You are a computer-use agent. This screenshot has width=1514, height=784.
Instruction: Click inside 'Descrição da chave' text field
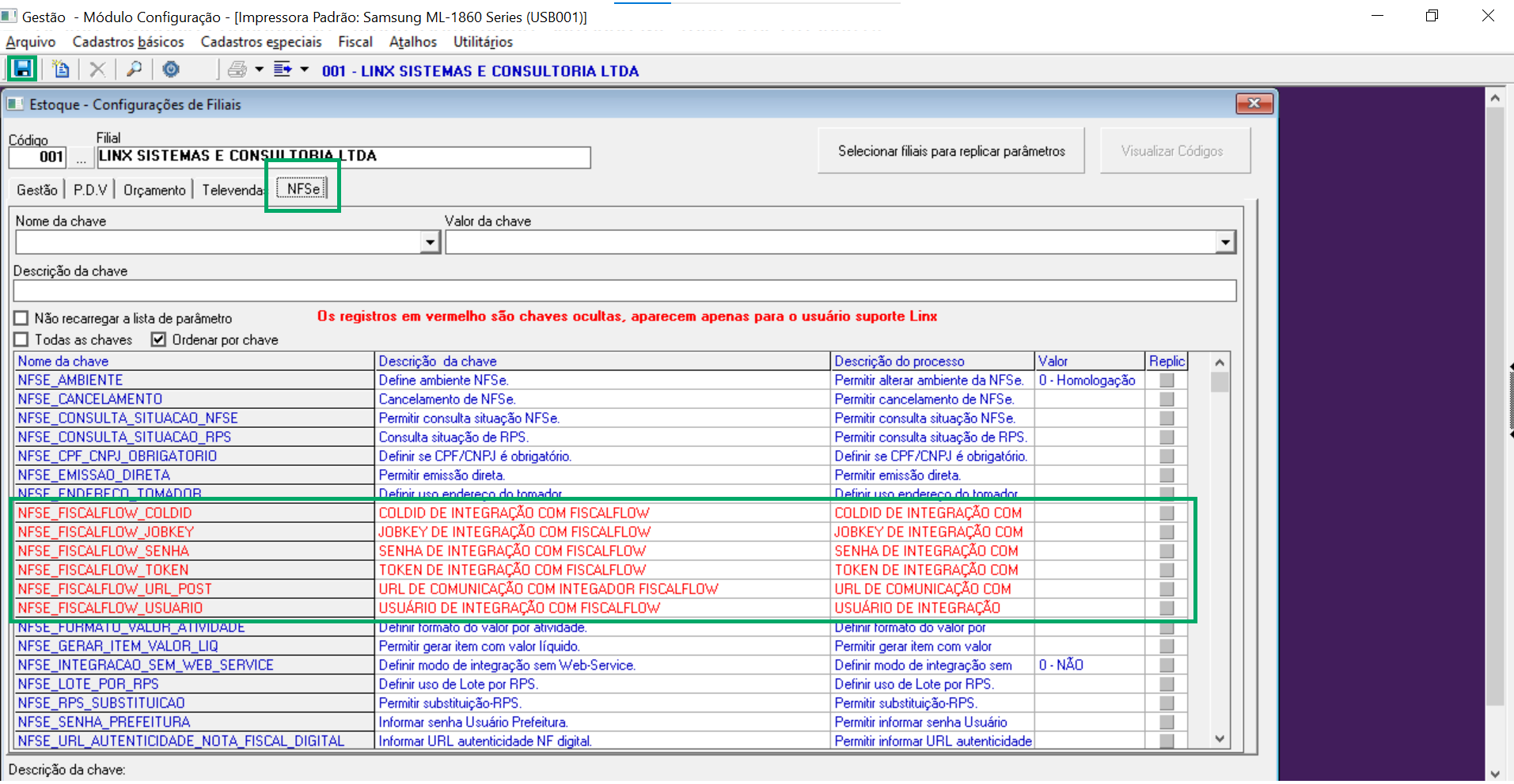624,291
